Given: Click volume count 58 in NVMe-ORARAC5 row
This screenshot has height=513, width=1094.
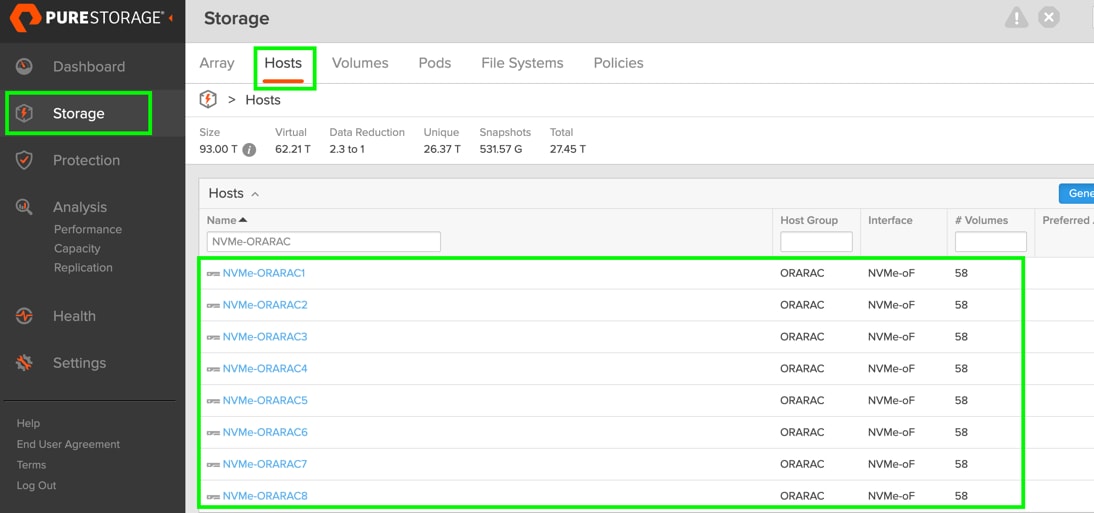Looking at the screenshot, I should [x=961, y=401].
